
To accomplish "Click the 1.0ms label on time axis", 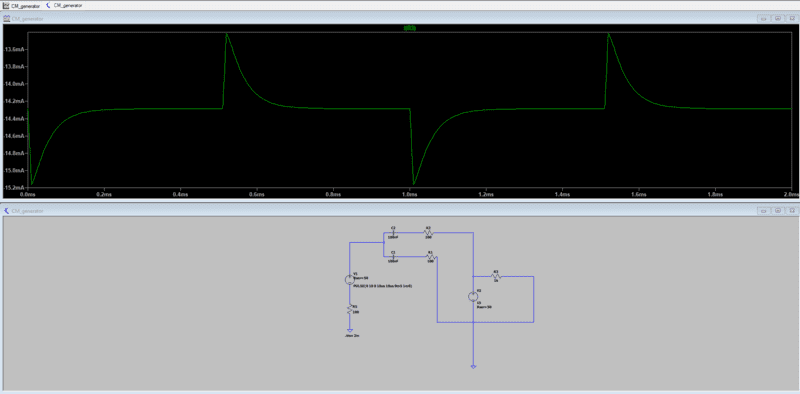I will click(x=409, y=194).
